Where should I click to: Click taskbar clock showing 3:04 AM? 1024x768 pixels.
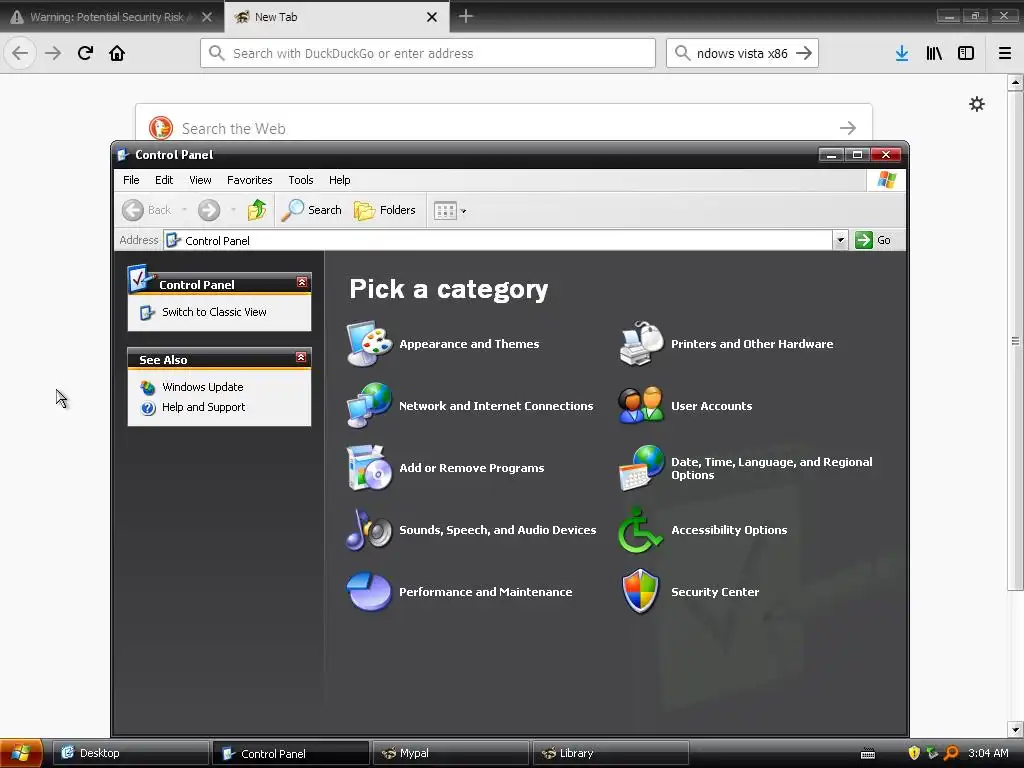click(x=989, y=753)
